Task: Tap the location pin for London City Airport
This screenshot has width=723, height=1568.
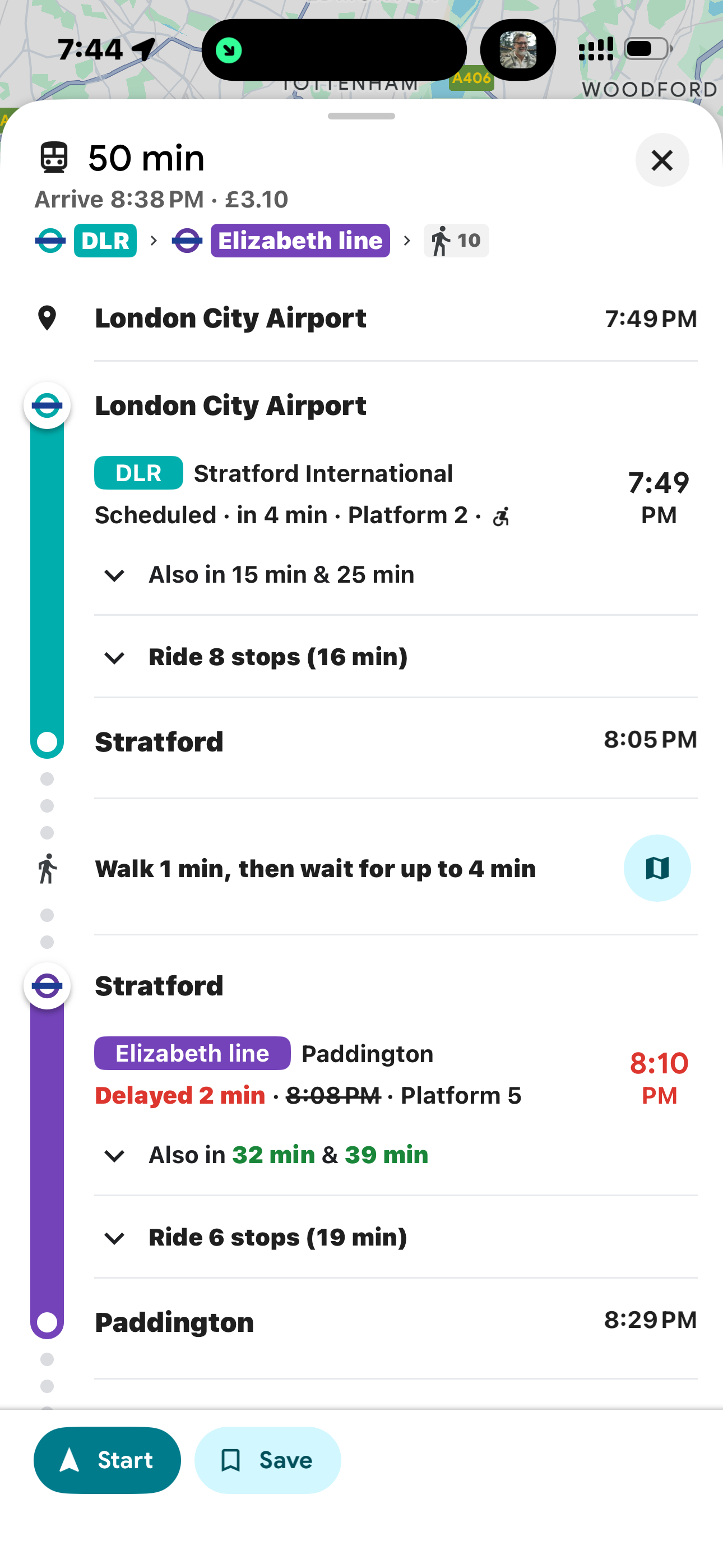Action: [47, 319]
